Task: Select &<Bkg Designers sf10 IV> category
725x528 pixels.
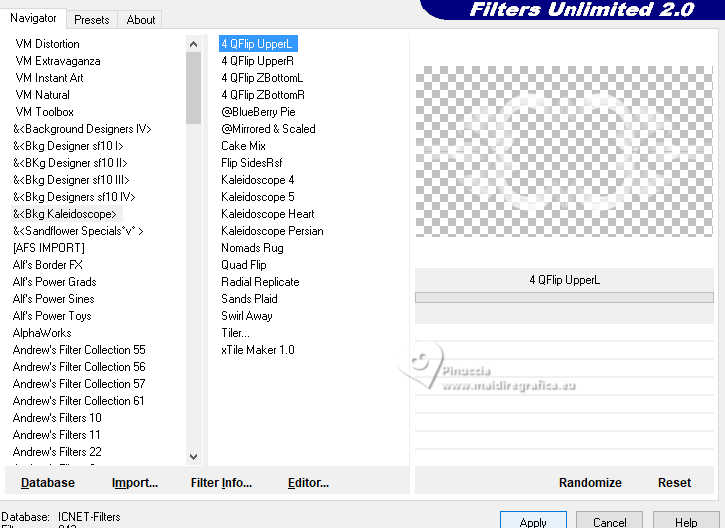Action: tap(74, 197)
